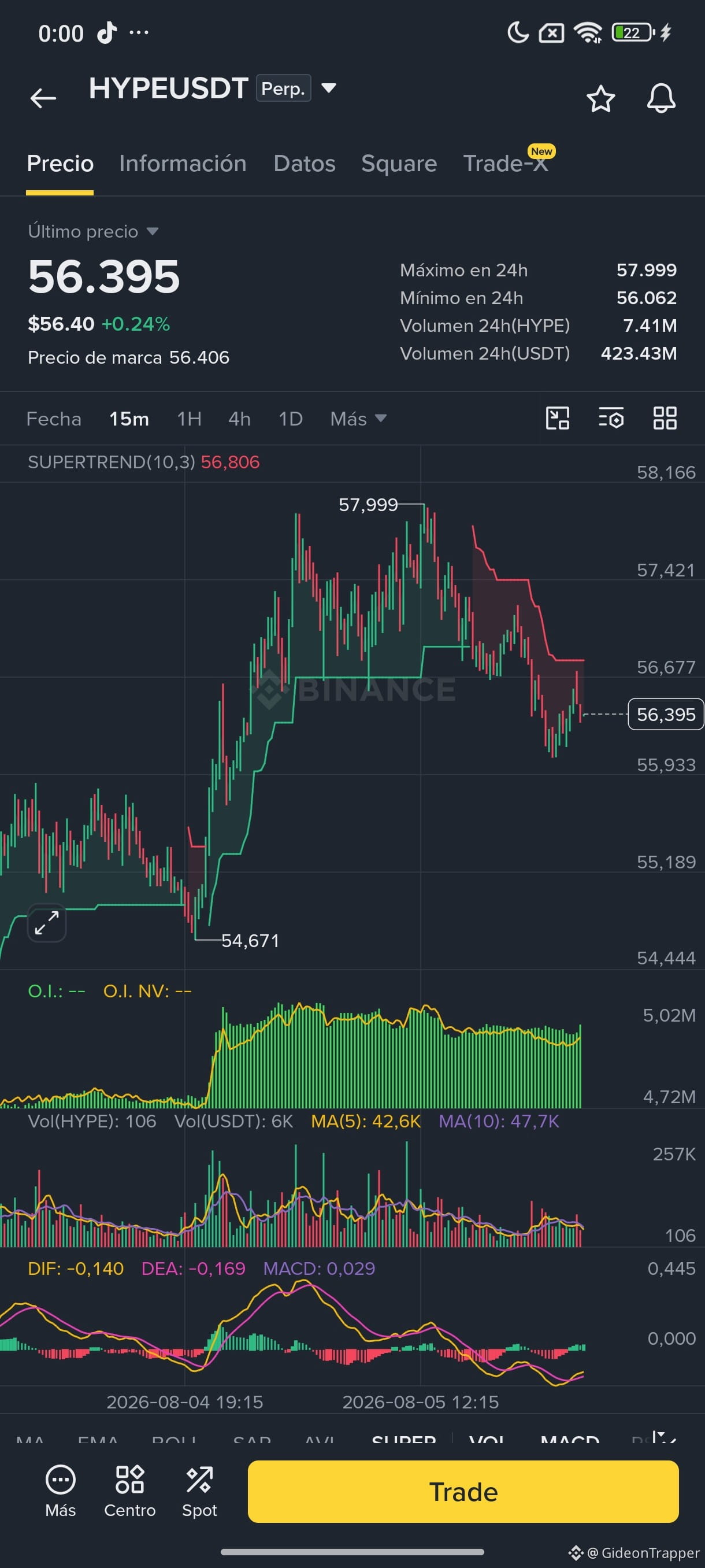Expand chart to fullscreen
Screen dimensions: 705x1568
47,923
